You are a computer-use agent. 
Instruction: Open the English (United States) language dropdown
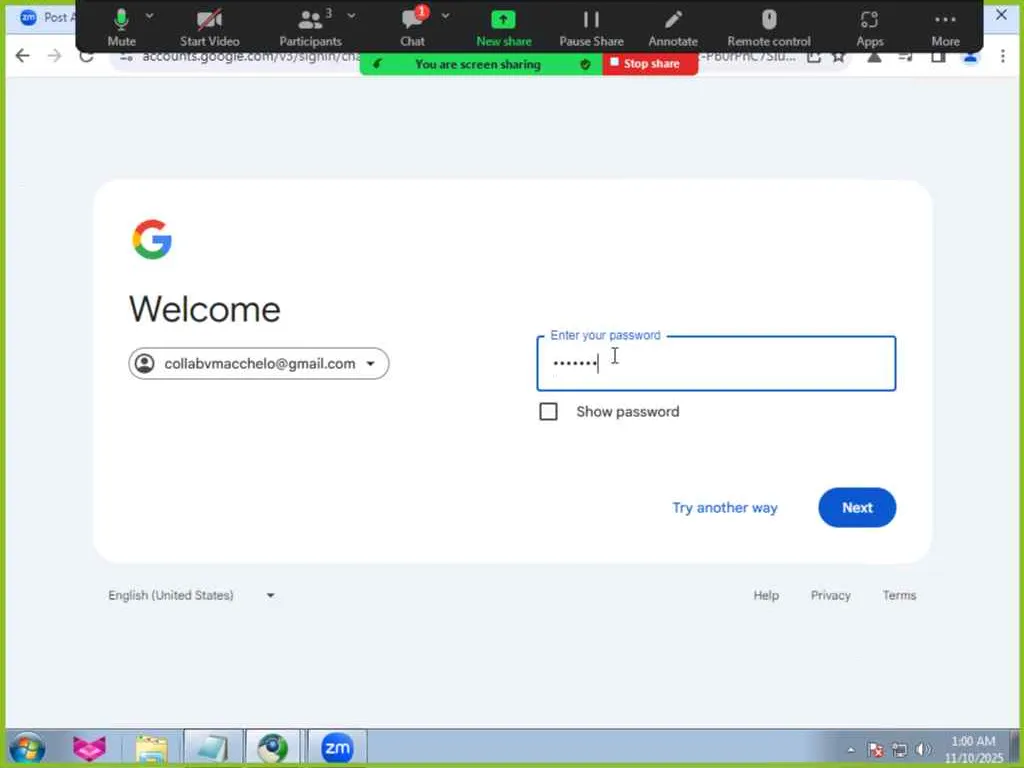pos(191,595)
